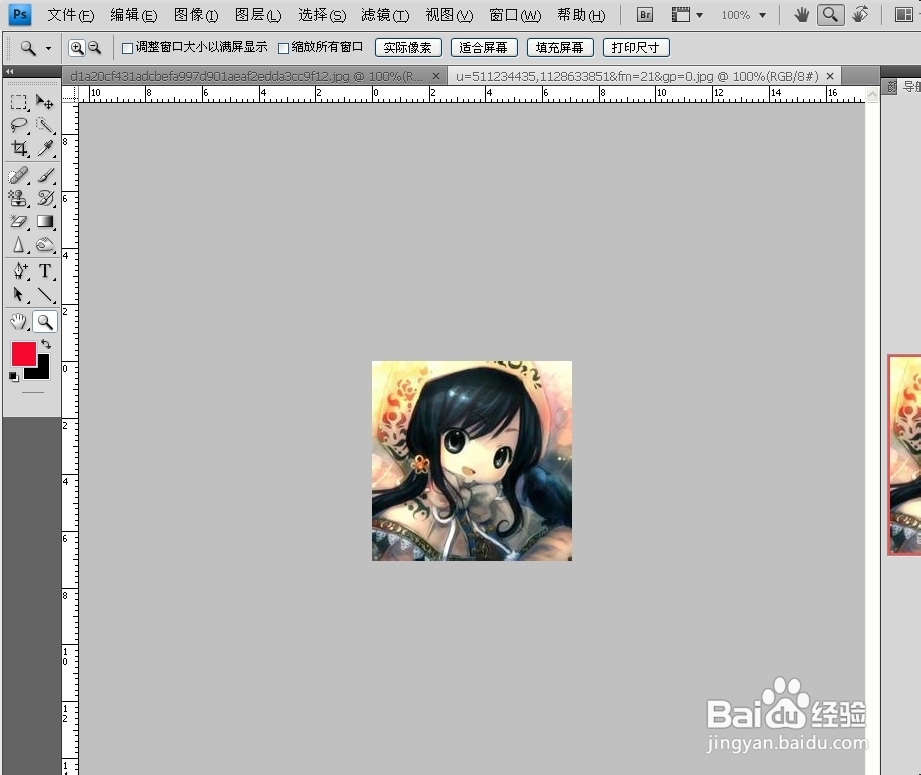The height and width of the screenshot is (775, 921).
Task: Click the Ps application logo
Action: click(20, 15)
